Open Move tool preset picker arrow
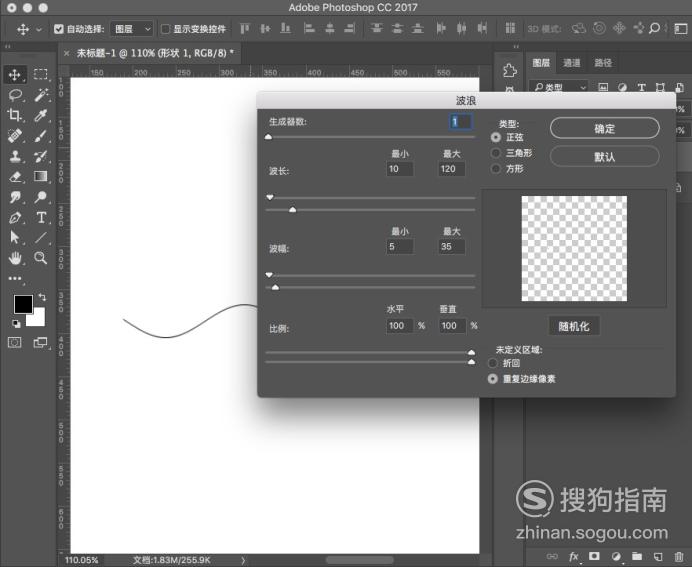Screen dimensions: 692x567 pos(39,30)
